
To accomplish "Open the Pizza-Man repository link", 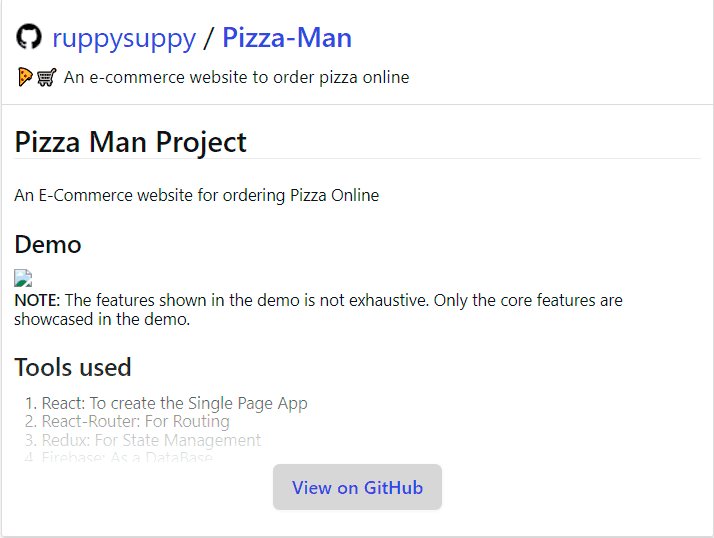I will click(287, 37).
